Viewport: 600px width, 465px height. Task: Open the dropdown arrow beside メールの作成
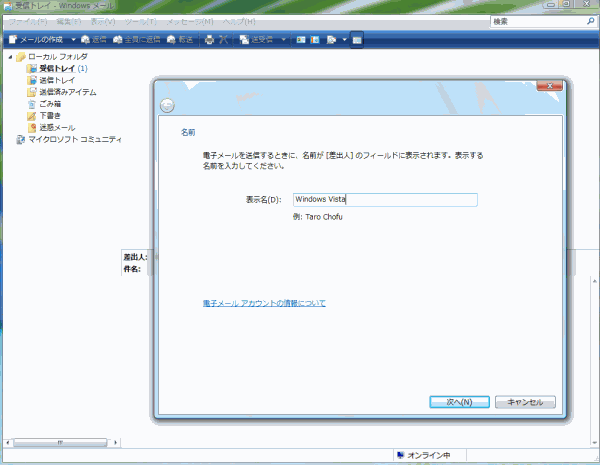click(x=72, y=39)
